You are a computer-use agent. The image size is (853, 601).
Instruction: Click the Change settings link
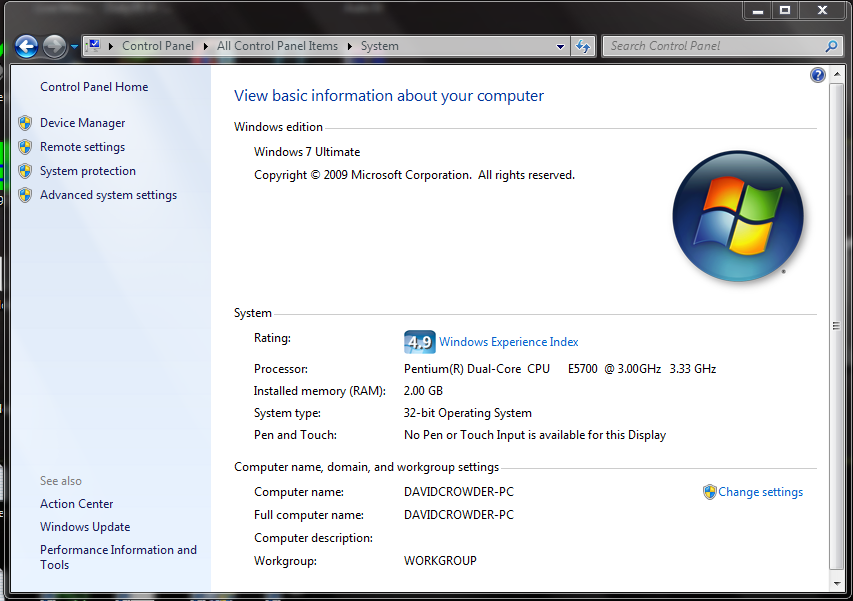pos(761,492)
